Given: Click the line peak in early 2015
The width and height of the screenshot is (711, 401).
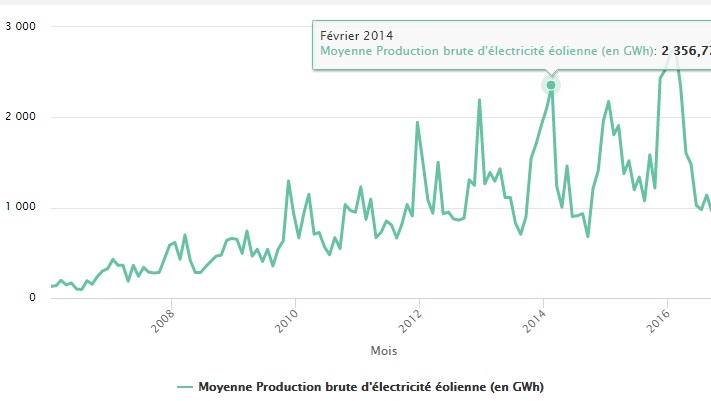Looking at the screenshot, I should coord(608,102).
